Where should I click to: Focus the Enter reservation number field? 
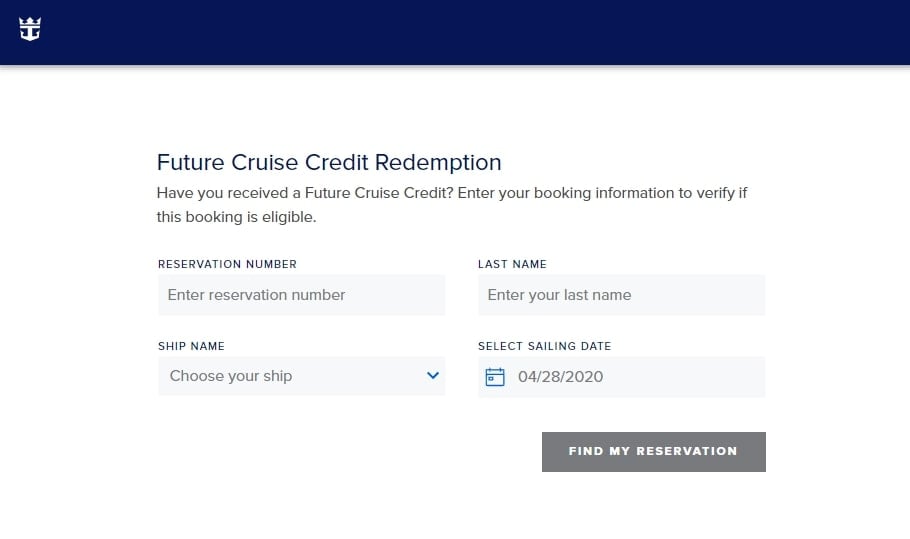tap(301, 295)
